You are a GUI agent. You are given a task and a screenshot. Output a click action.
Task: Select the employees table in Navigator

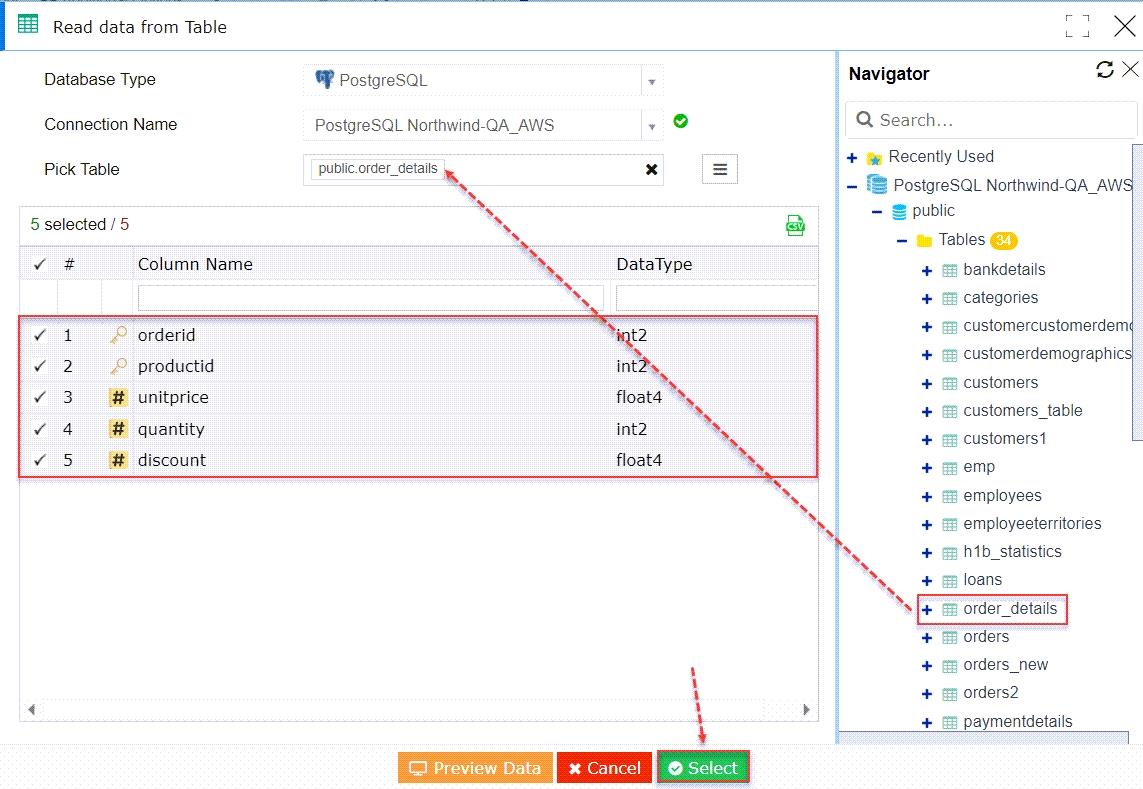(1000, 495)
